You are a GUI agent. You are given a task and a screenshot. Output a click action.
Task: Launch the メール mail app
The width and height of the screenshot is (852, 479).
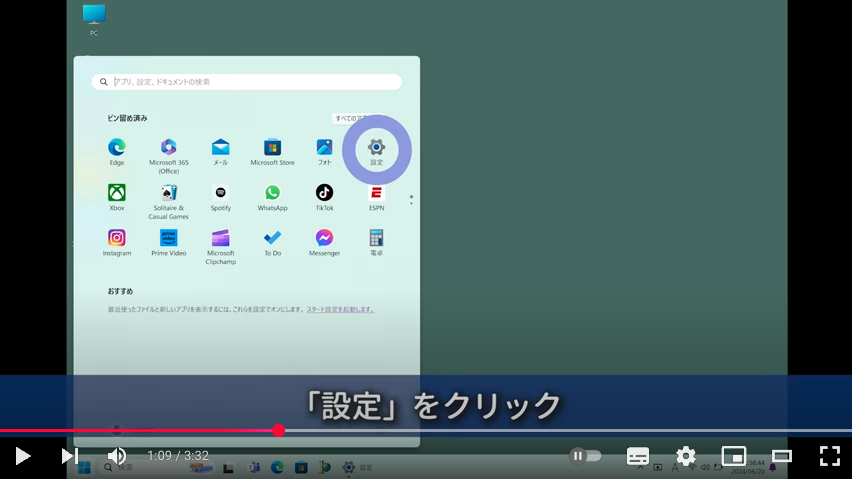(x=221, y=152)
